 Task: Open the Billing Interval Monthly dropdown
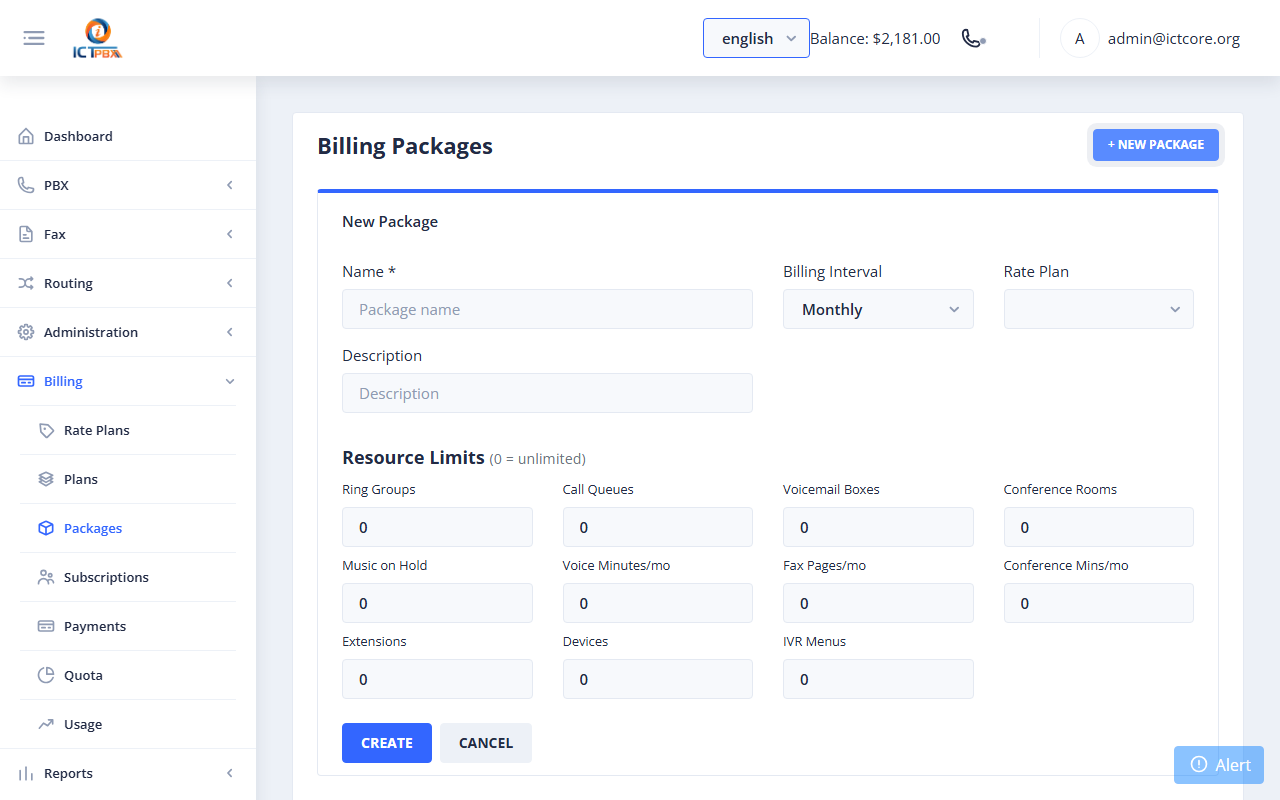(x=878, y=309)
